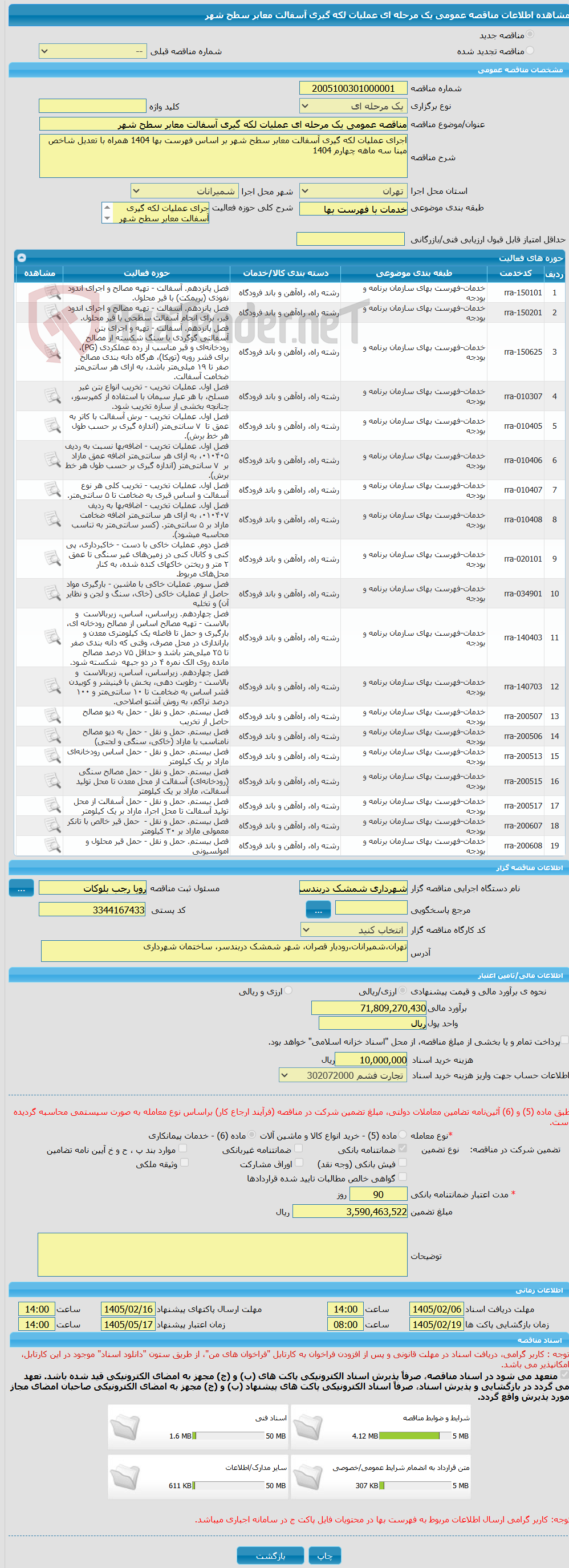569x1568 pixels.
Task: Open lookup button next to مسئول ثبت مناقصه
Action: coord(21,889)
